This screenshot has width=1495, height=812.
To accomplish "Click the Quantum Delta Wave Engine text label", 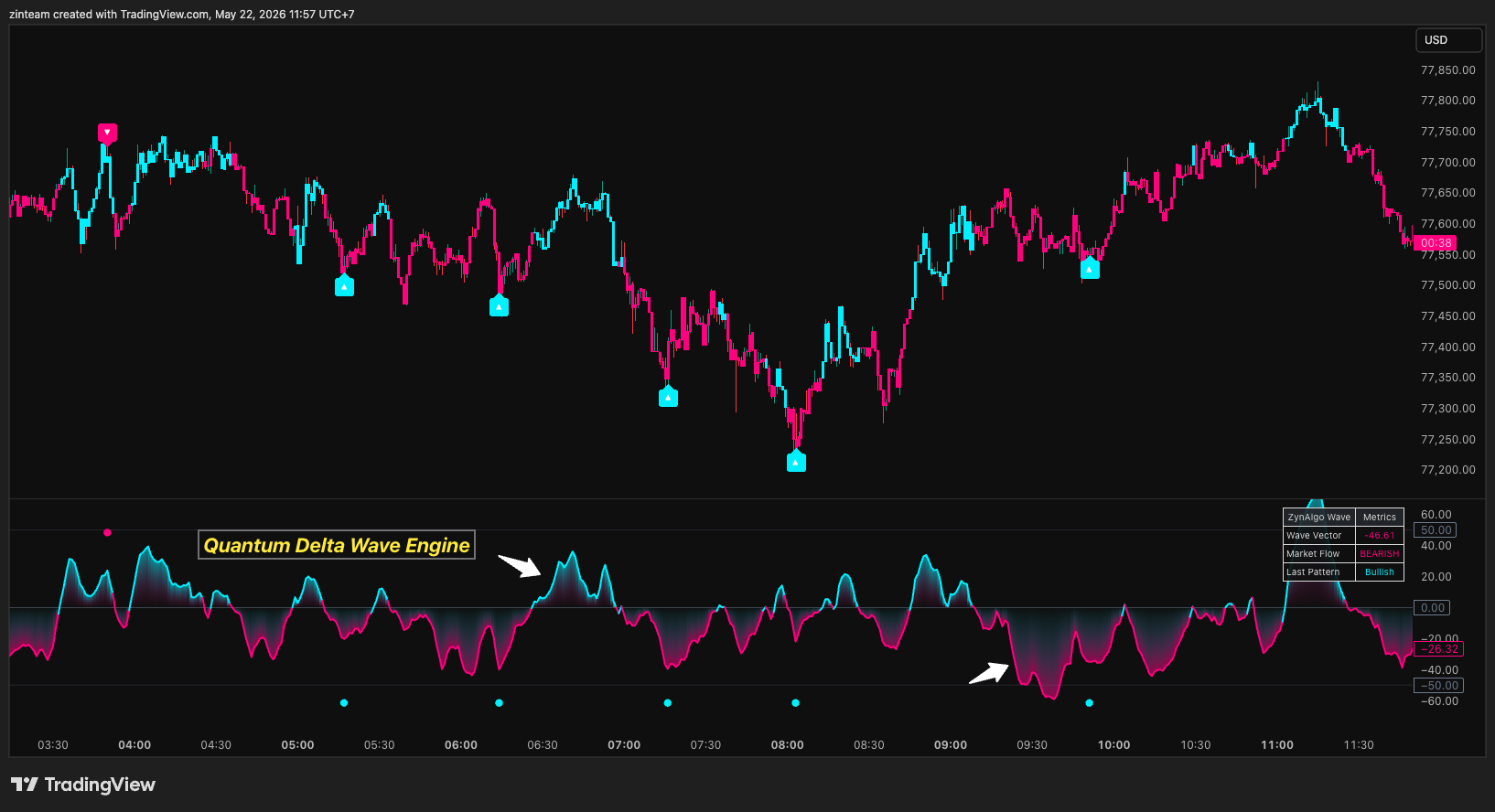I will 337,545.
